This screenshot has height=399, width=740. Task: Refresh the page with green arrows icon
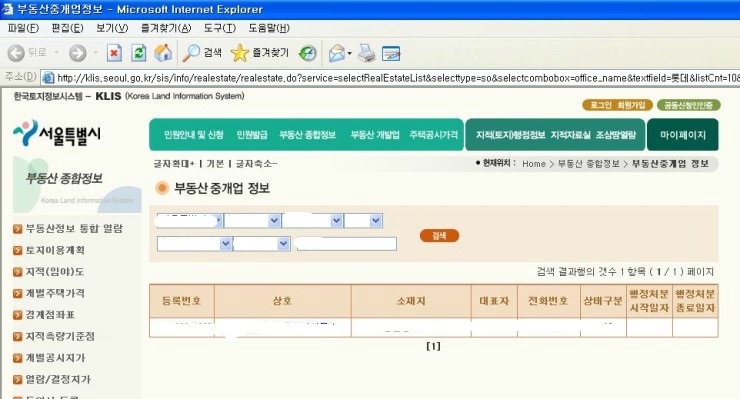(x=139, y=53)
